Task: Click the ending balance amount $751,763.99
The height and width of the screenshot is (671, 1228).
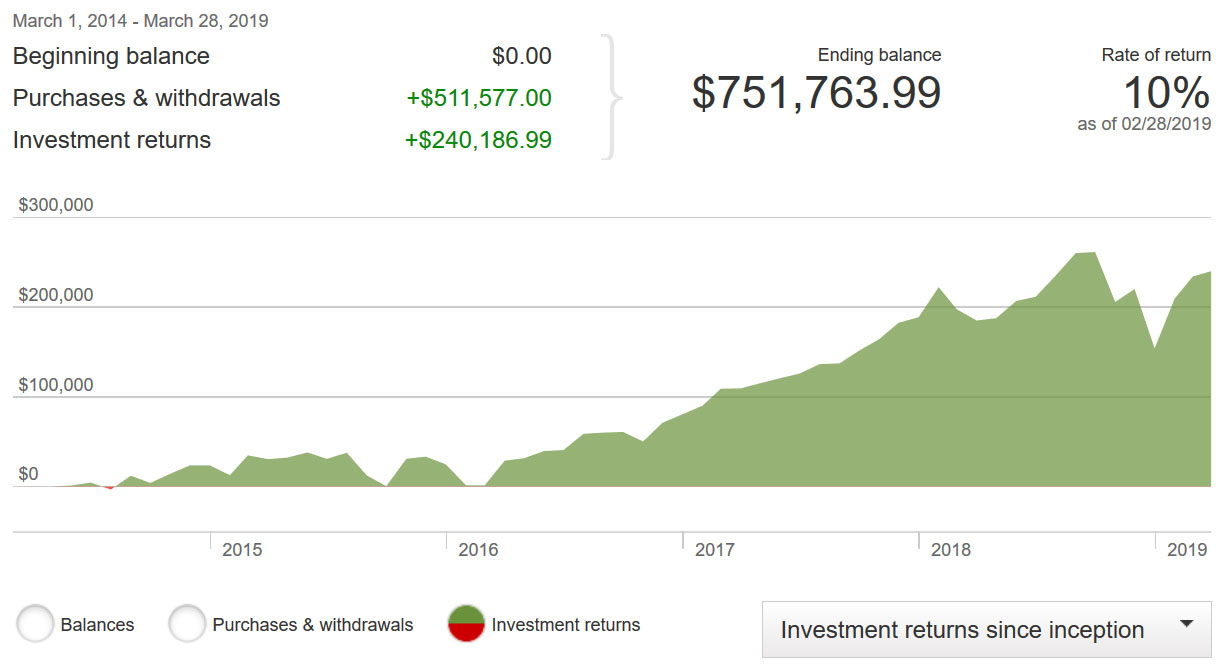Action: [x=816, y=93]
